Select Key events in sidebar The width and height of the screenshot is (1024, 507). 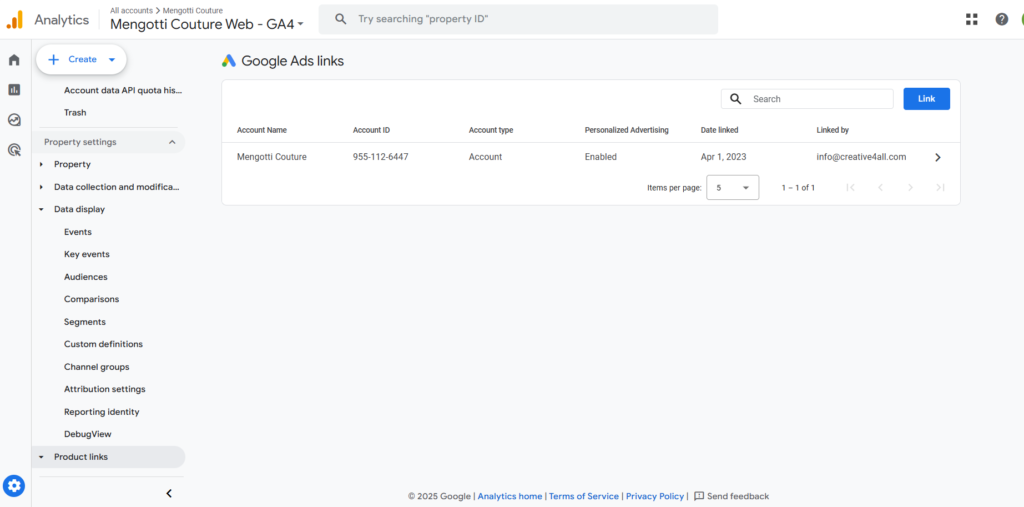87,254
